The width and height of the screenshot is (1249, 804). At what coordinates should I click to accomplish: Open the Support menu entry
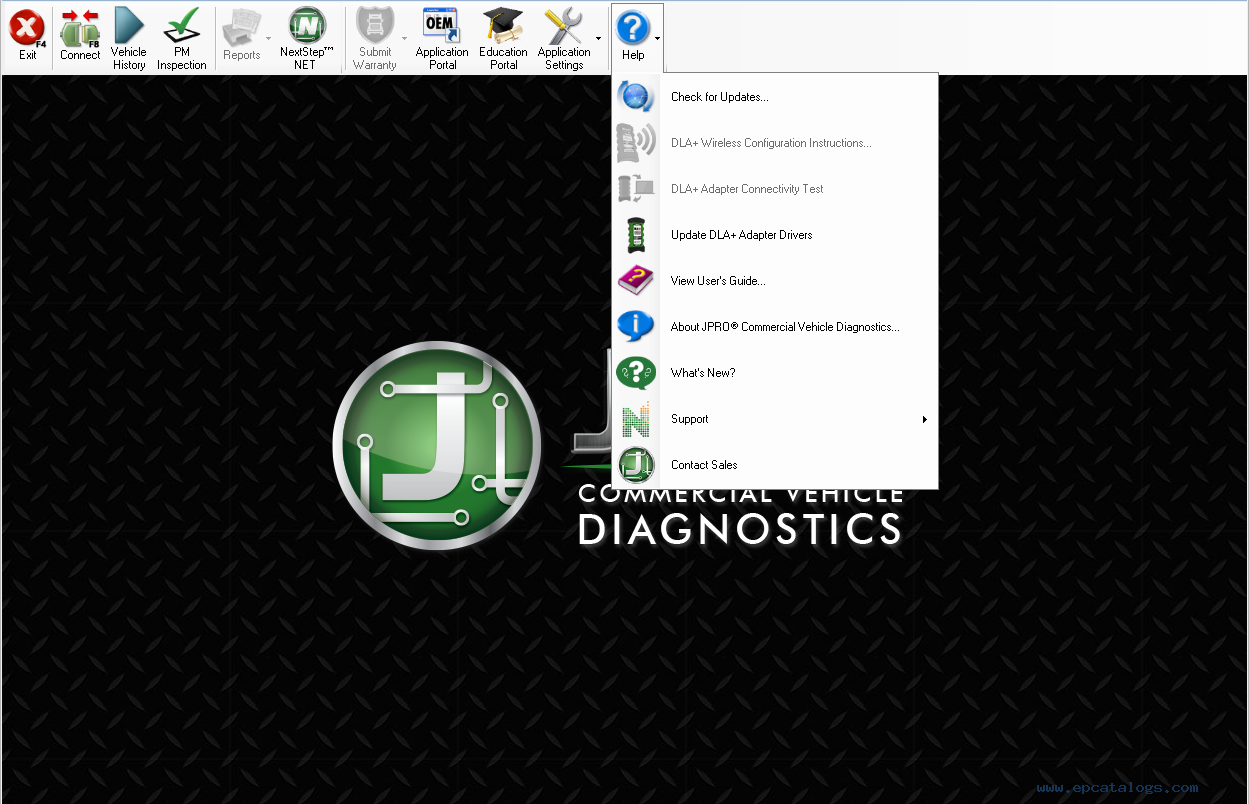coord(775,419)
